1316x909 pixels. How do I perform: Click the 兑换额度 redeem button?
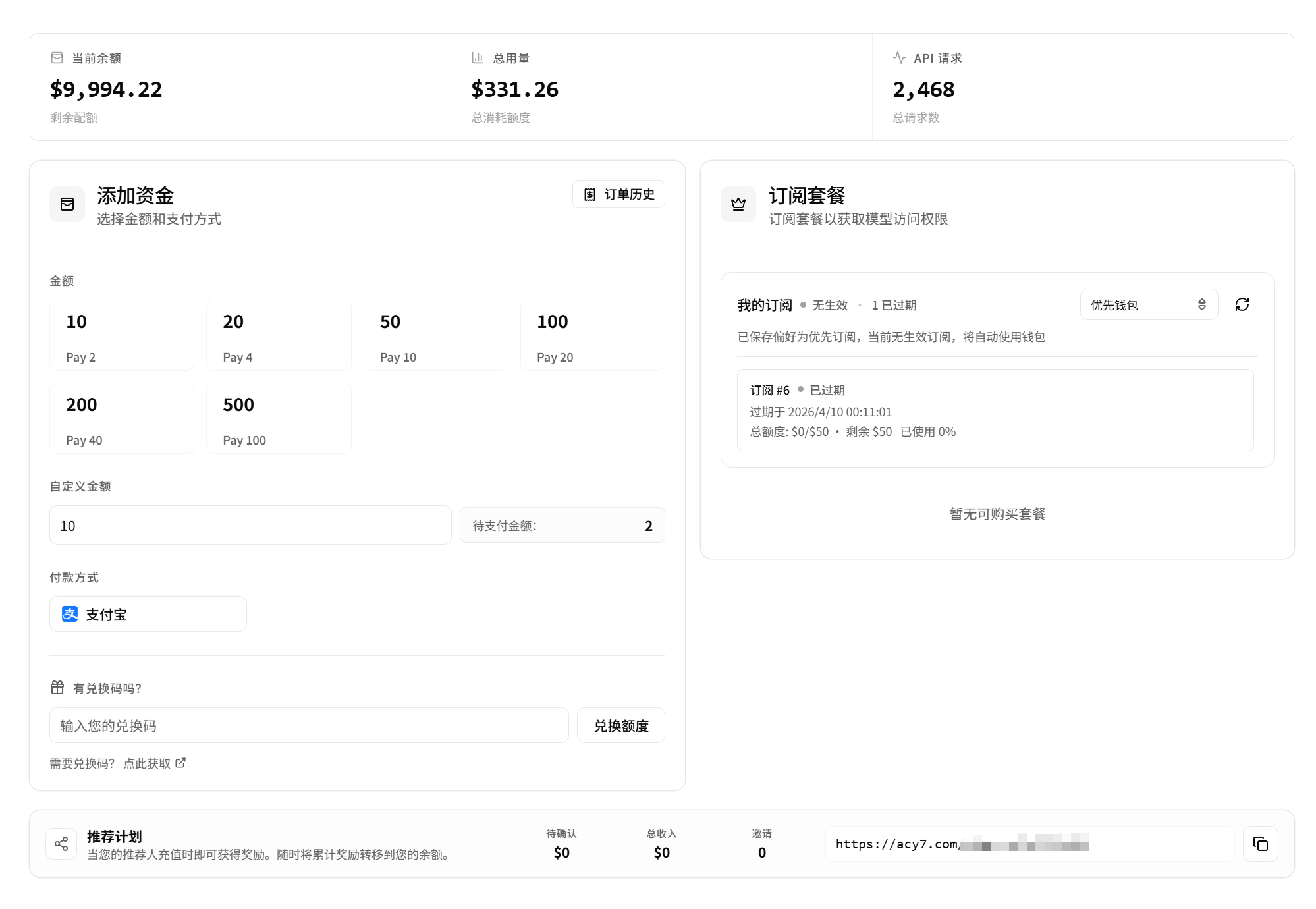621,725
